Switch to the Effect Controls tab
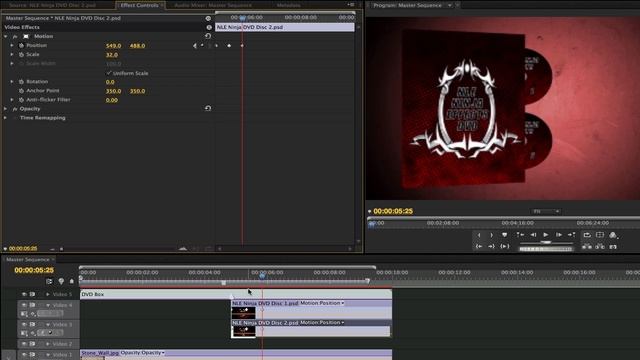 139,5
